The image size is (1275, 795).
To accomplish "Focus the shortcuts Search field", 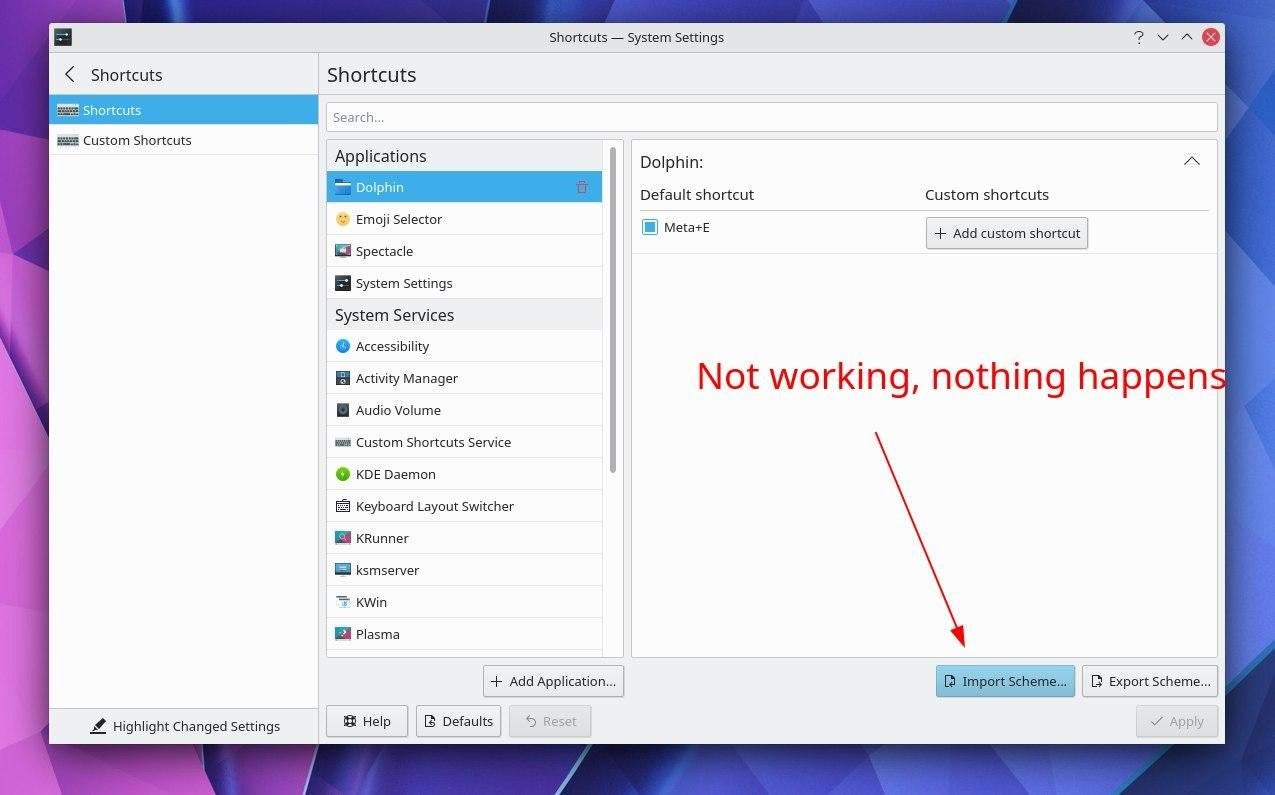I will [x=771, y=117].
